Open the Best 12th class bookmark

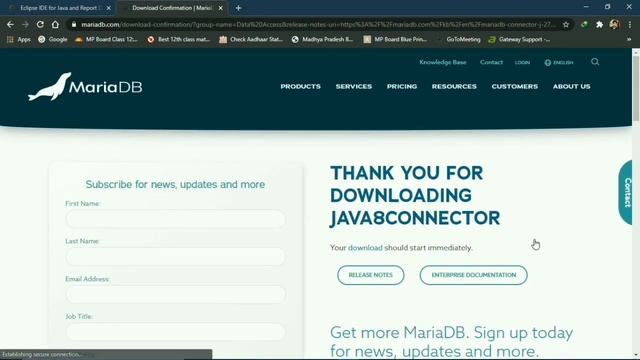(179, 40)
